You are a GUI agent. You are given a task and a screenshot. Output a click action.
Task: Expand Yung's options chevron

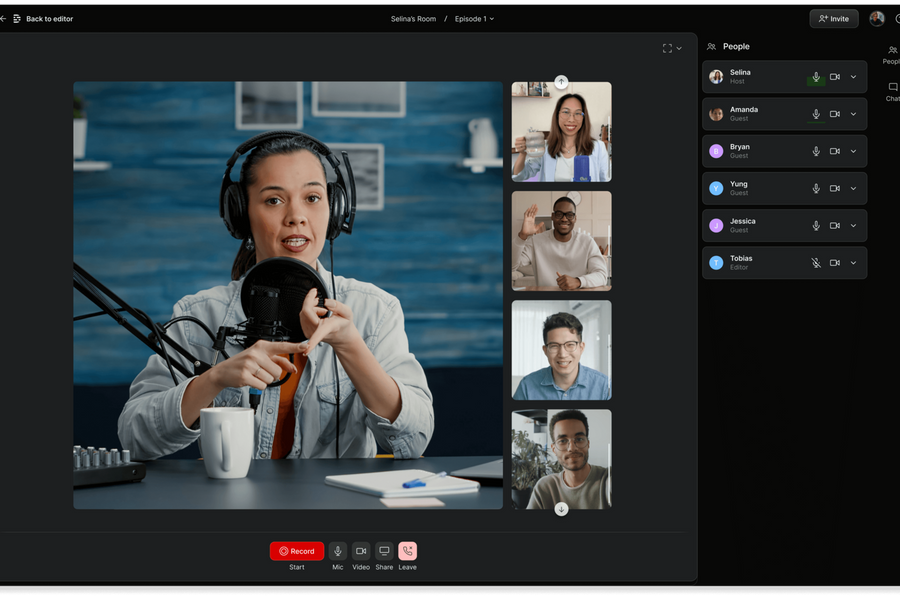coord(854,188)
